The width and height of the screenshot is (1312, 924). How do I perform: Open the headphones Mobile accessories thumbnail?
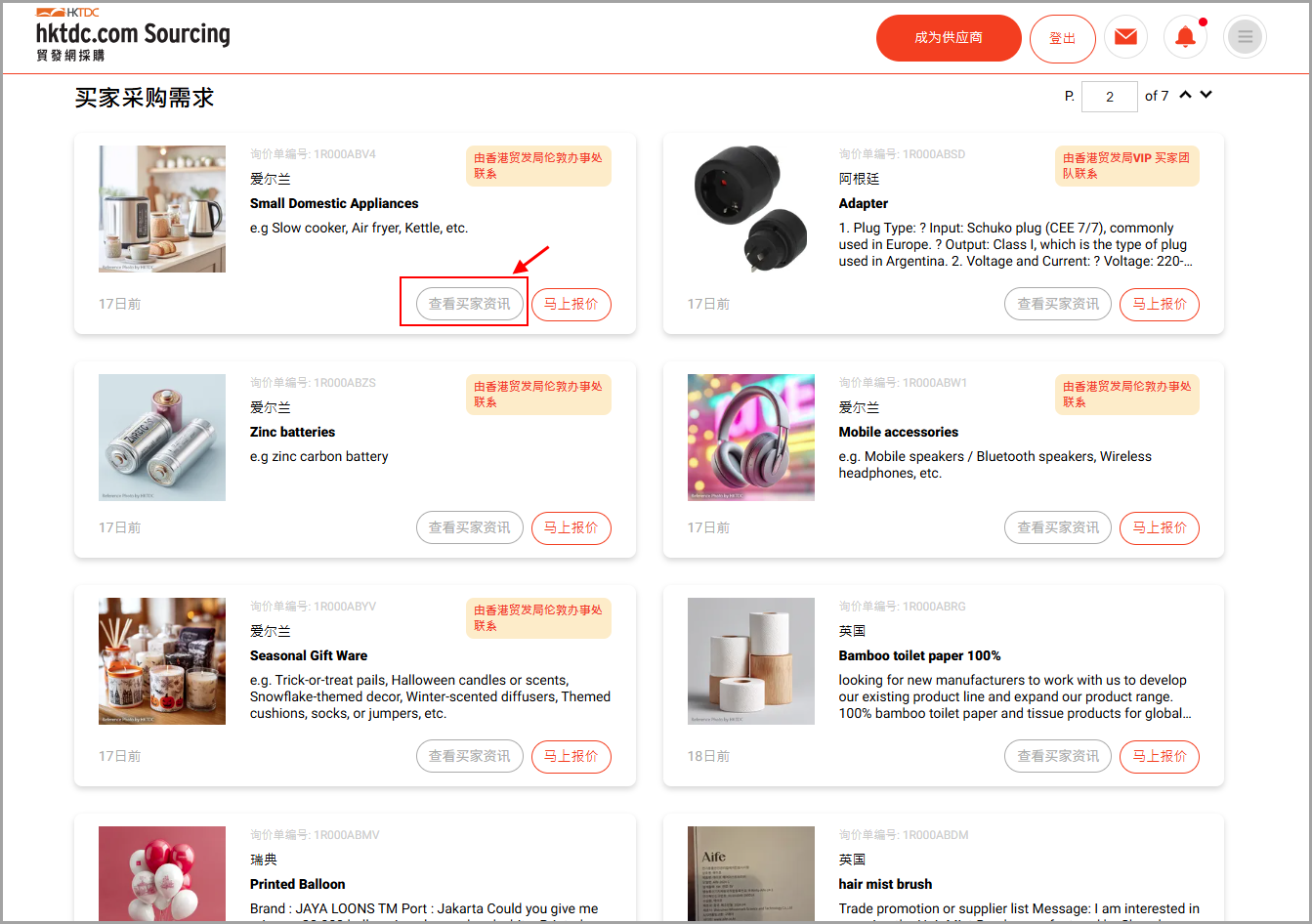[x=751, y=438]
